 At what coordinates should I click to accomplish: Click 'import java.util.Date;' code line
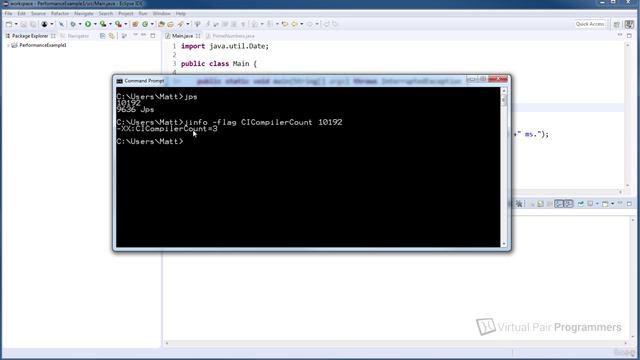(225, 47)
